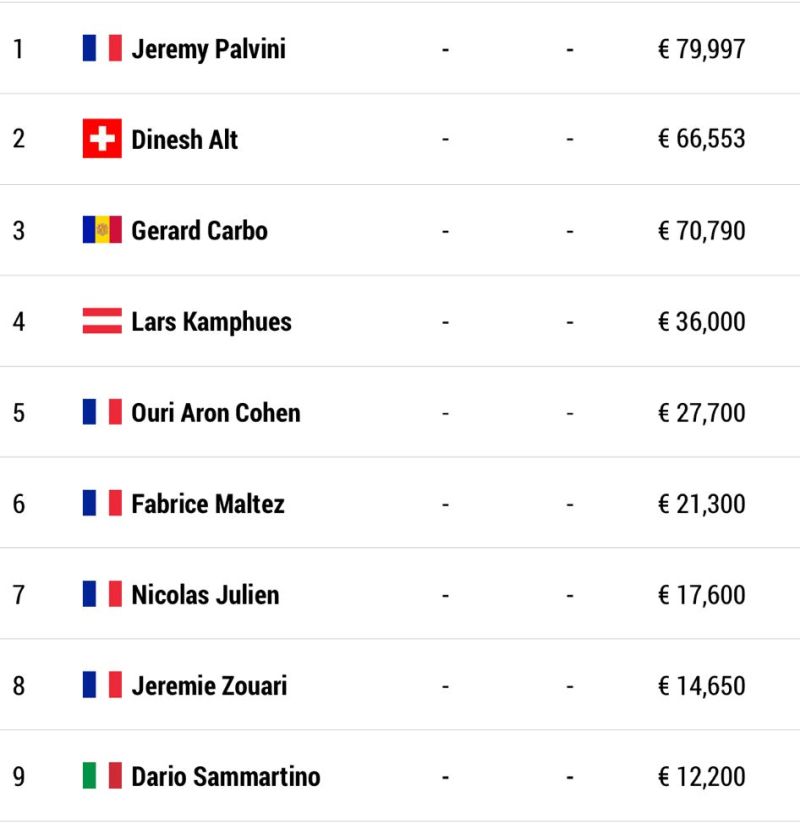Select the rank number 7 row
Screen dimensions: 800x830
pos(400,593)
